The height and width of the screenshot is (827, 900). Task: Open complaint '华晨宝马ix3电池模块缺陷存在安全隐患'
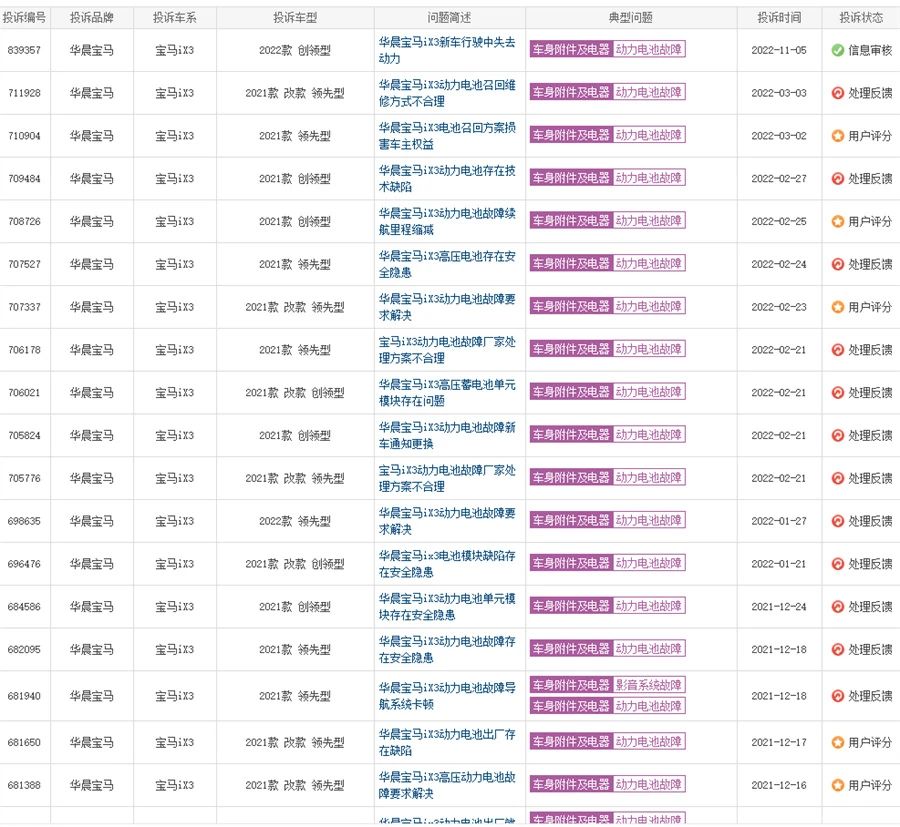point(447,564)
